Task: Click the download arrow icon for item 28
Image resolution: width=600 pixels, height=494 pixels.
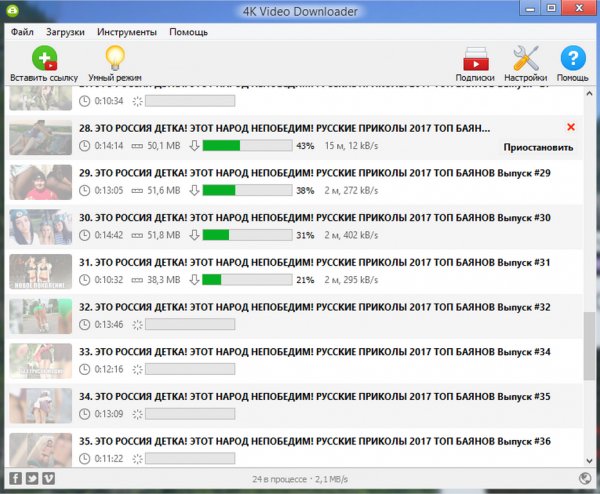Action: point(194,145)
